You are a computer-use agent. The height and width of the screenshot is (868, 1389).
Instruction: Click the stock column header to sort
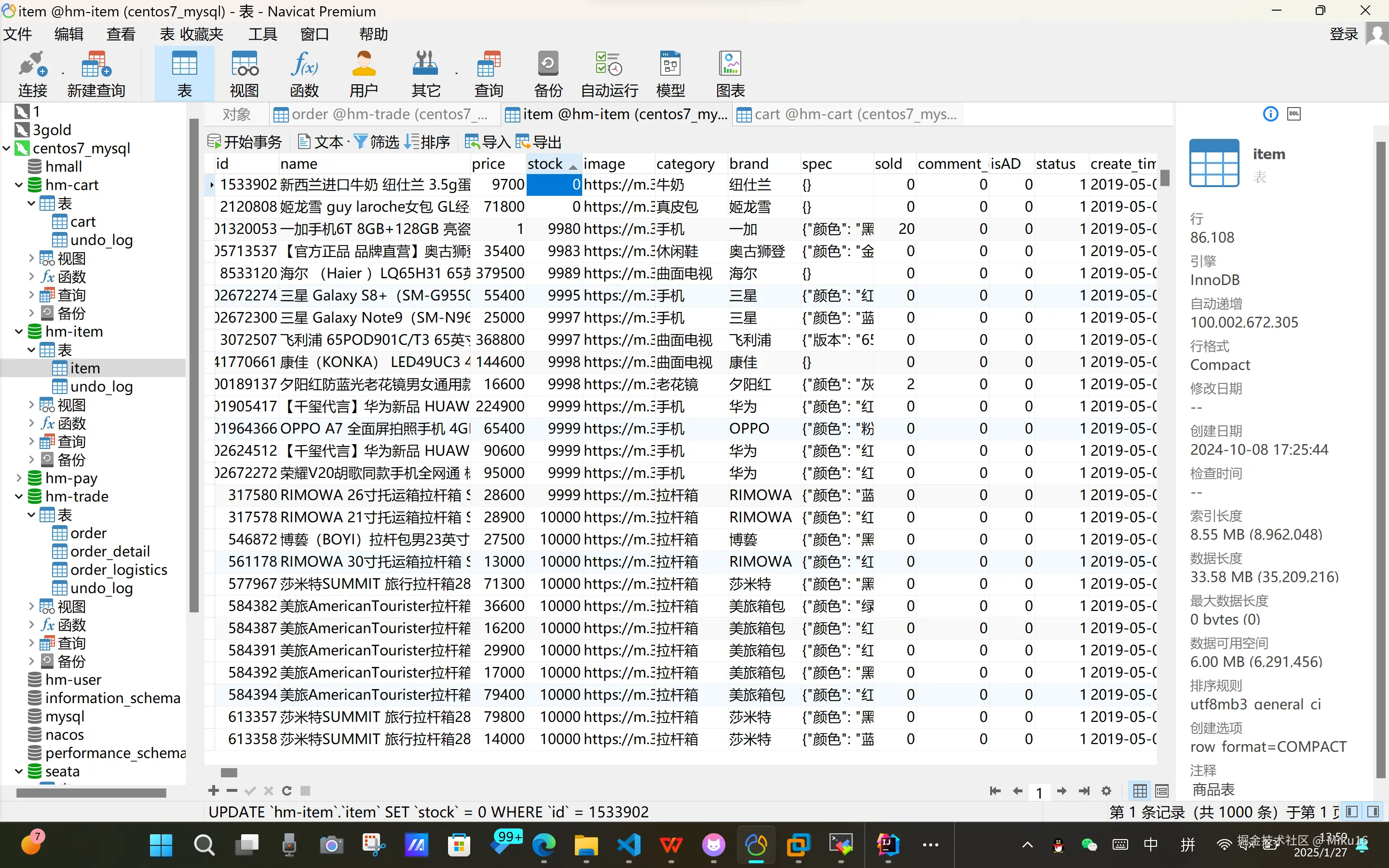[x=545, y=164]
